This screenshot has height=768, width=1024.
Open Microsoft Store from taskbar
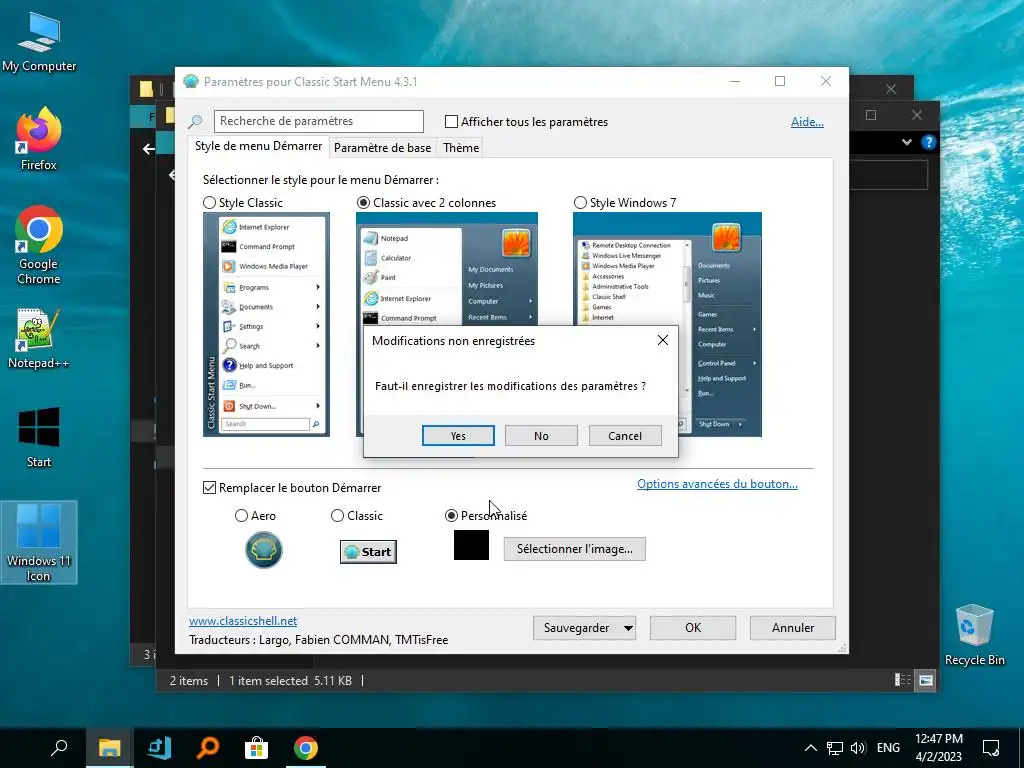tap(256, 748)
